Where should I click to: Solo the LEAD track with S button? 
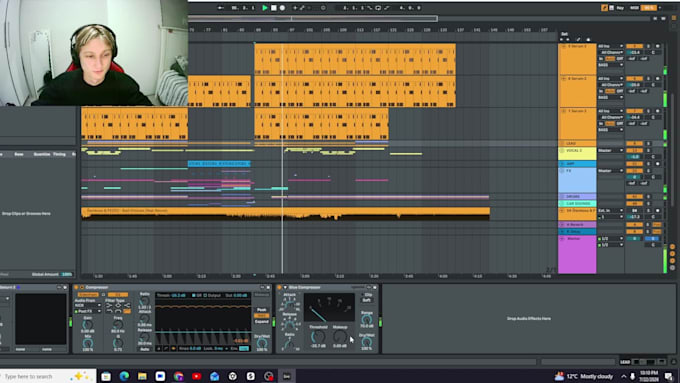click(x=648, y=143)
